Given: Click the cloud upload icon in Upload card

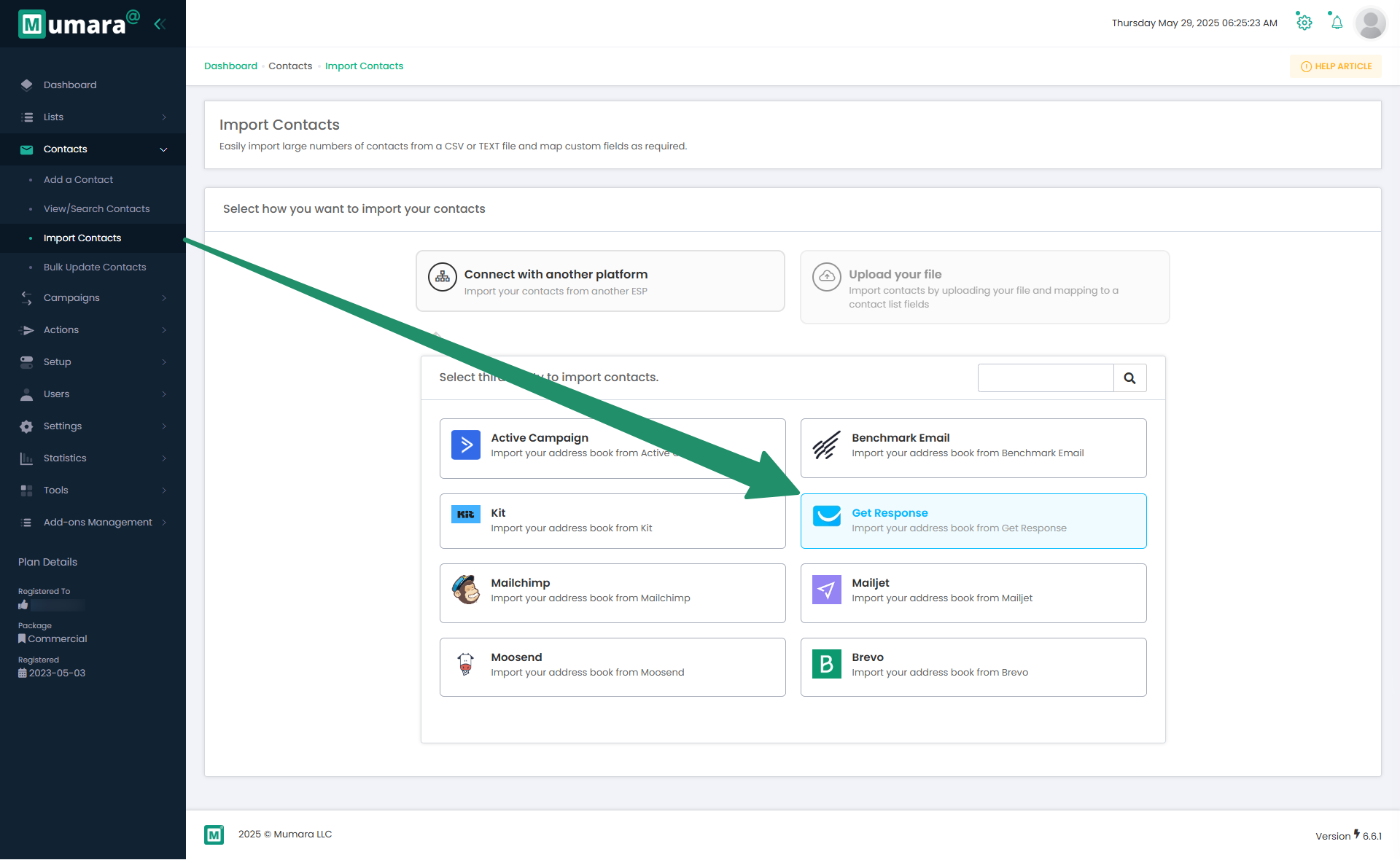Looking at the screenshot, I should coord(826,277).
